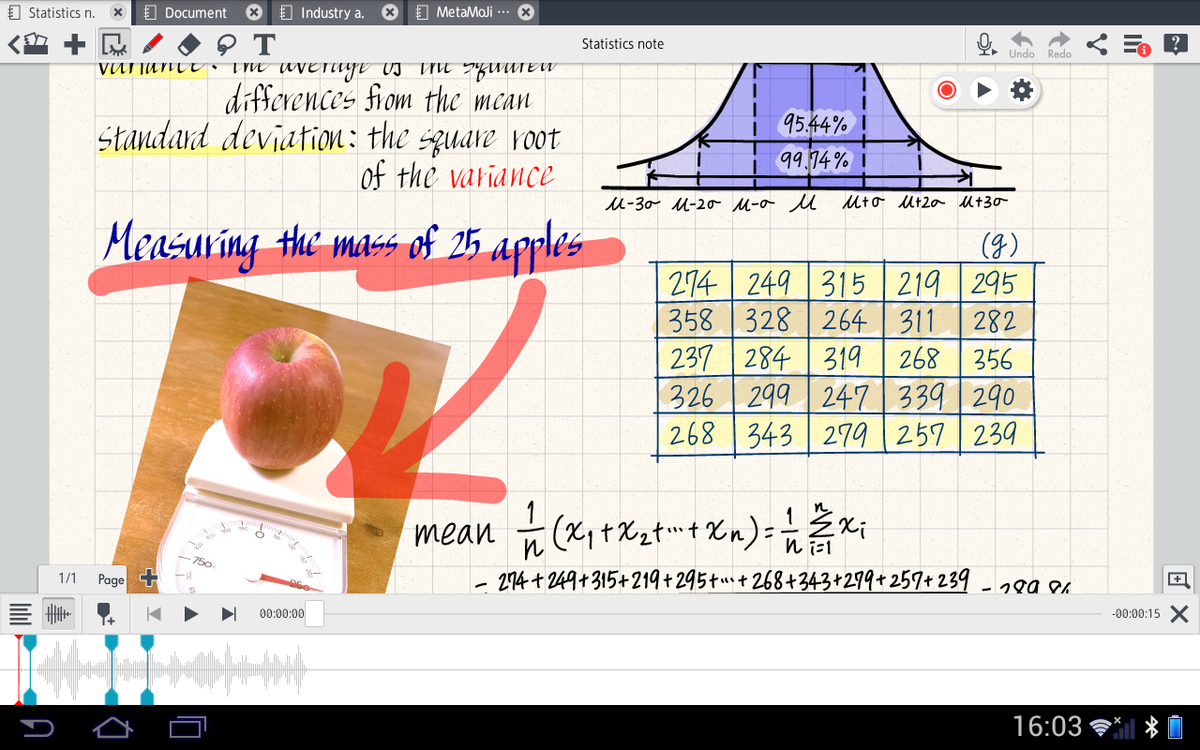The width and height of the screenshot is (1200, 750).
Task: Expand the 1/1 Page navigator
Action: point(87,579)
